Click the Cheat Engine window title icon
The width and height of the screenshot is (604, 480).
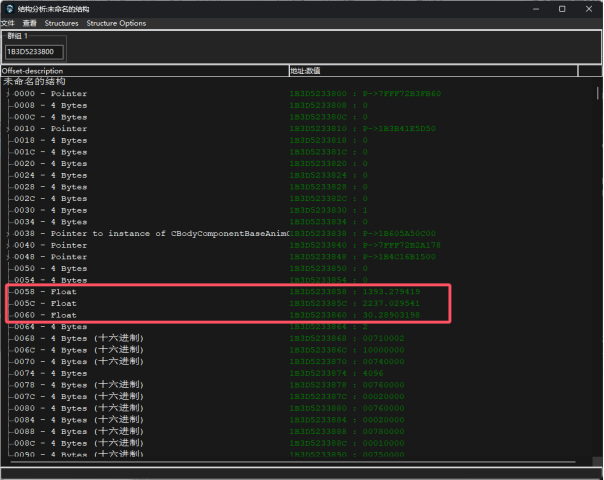tap(8, 8)
